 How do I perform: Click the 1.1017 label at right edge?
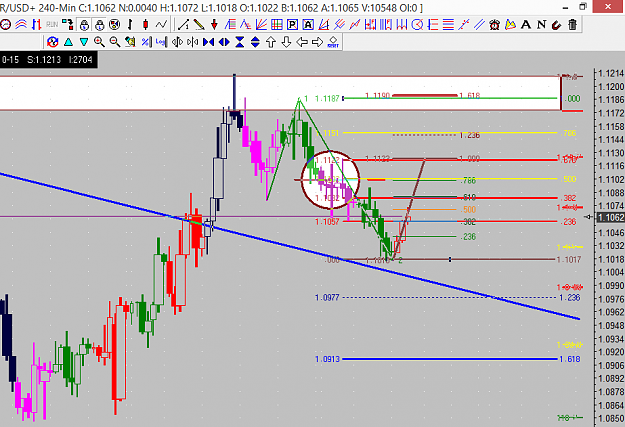[x=569, y=260]
